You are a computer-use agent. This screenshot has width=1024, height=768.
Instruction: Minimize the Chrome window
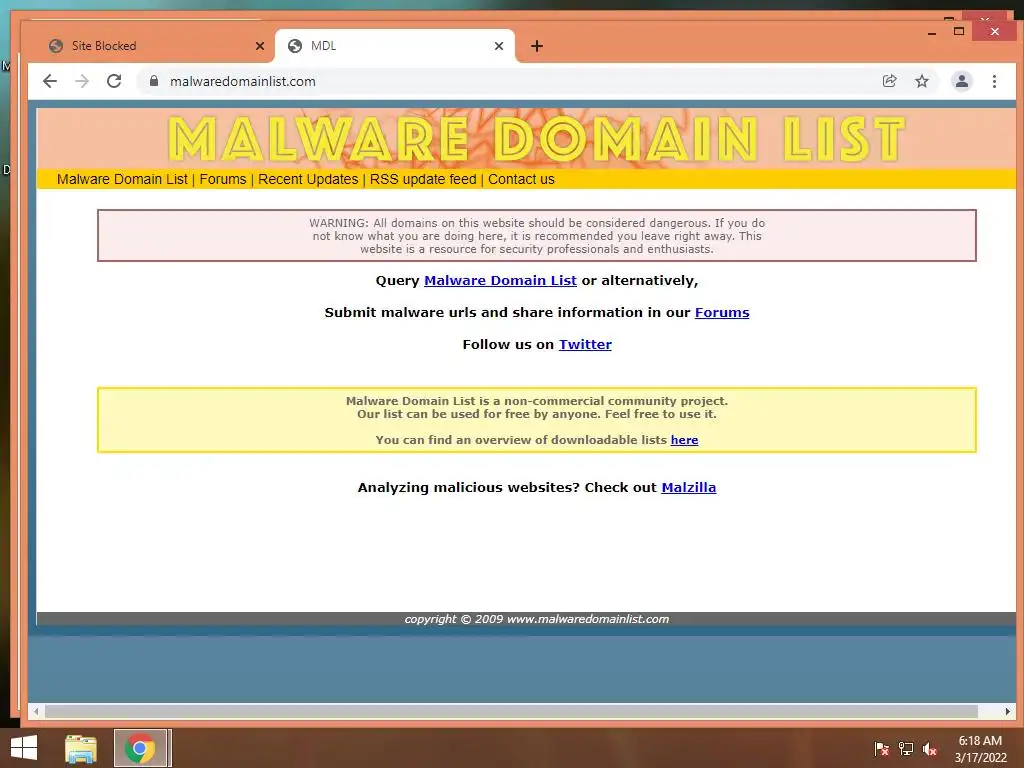point(932,32)
